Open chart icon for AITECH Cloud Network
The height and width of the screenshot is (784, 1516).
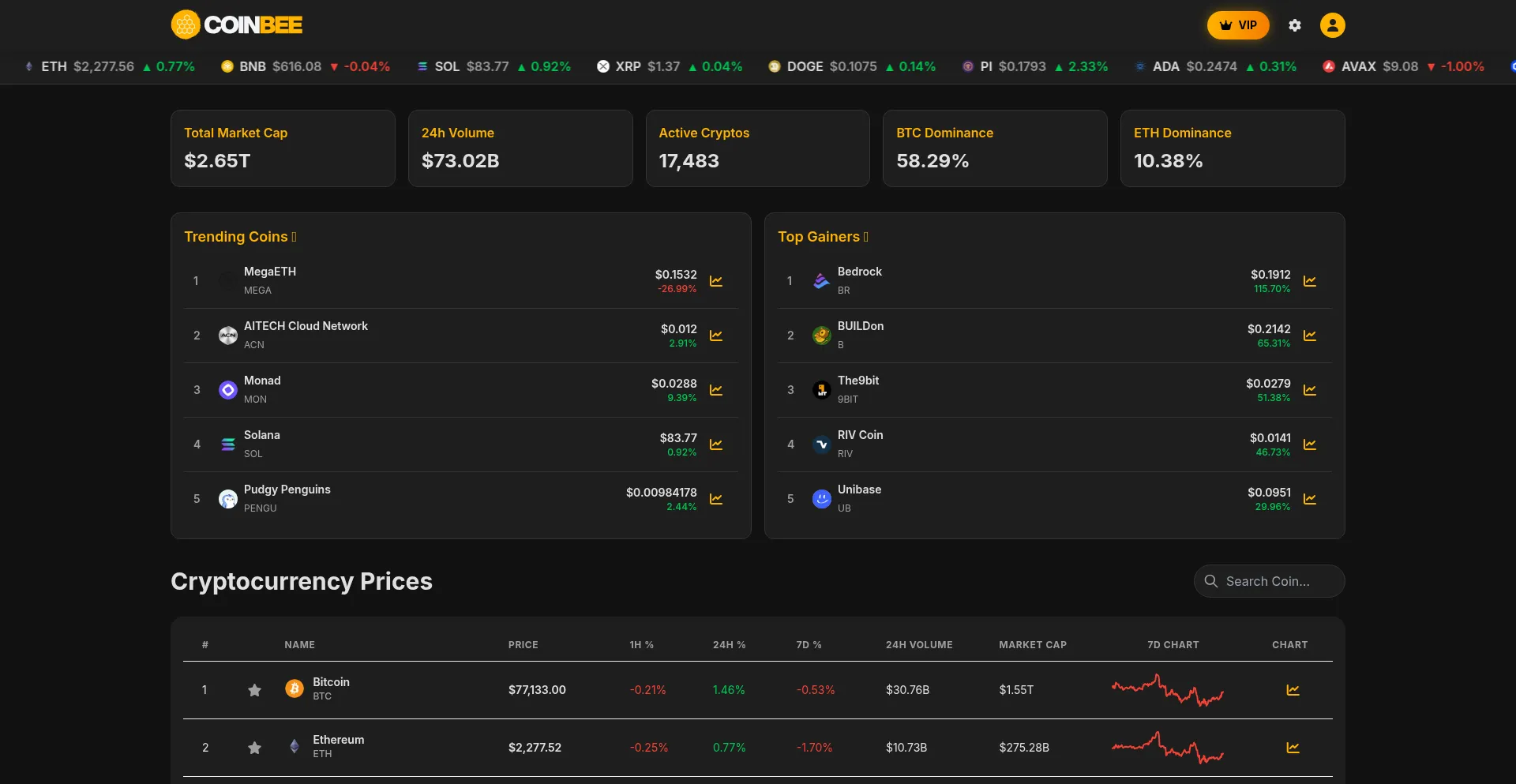716,336
